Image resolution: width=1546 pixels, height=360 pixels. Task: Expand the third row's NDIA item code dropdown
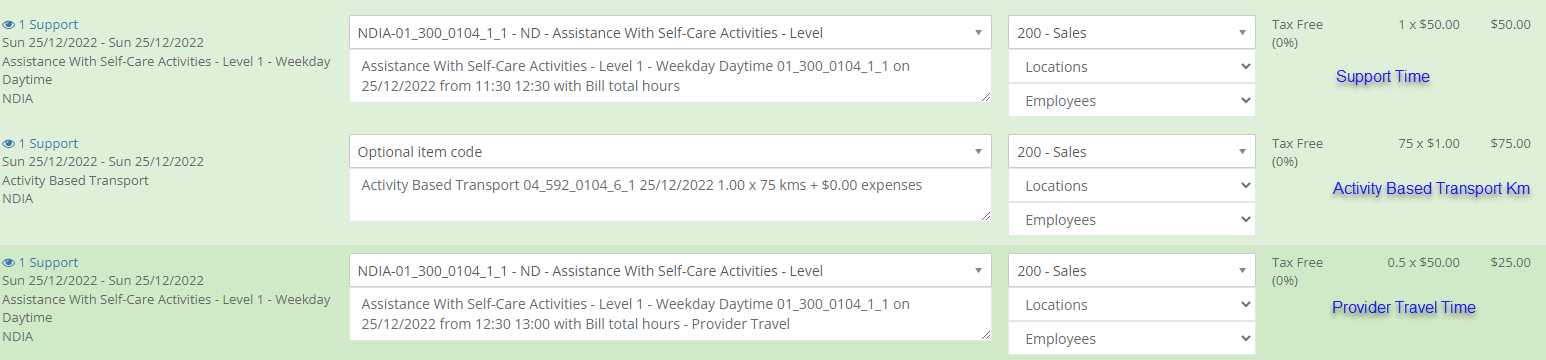point(670,271)
